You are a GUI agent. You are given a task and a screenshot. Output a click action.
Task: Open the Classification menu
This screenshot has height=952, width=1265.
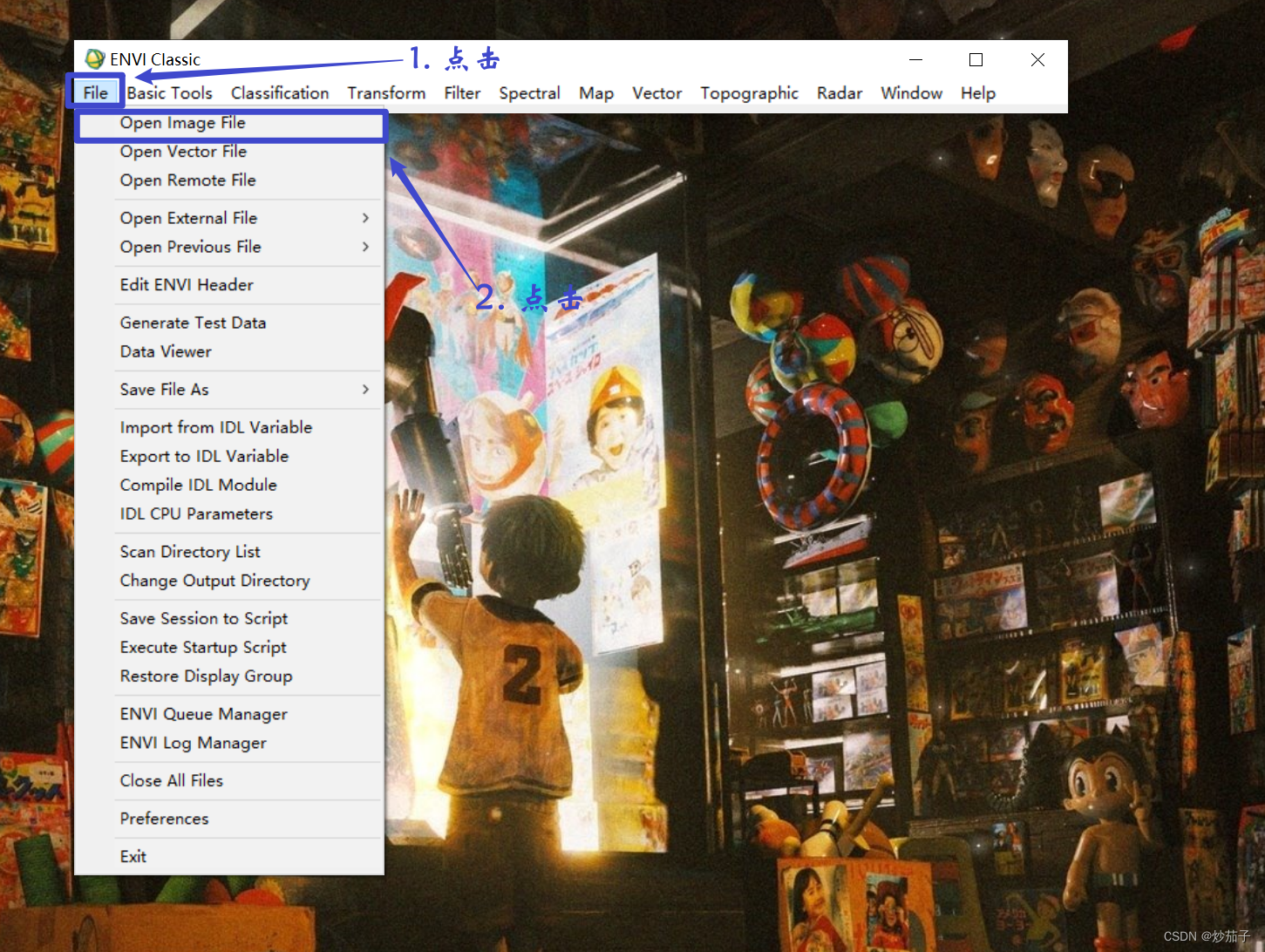coord(280,92)
